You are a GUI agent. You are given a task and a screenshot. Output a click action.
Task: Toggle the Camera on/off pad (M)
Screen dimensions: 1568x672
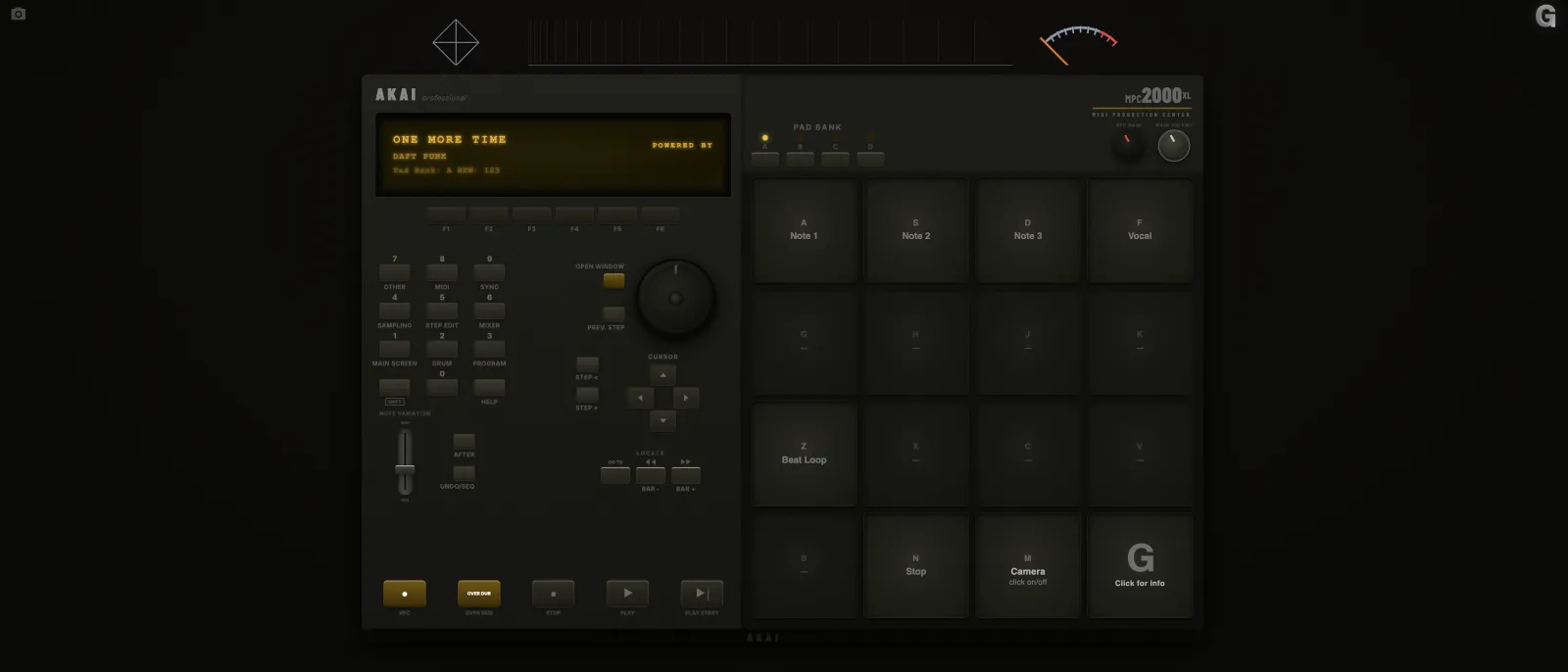pyautogui.click(x=1028, y=566)
